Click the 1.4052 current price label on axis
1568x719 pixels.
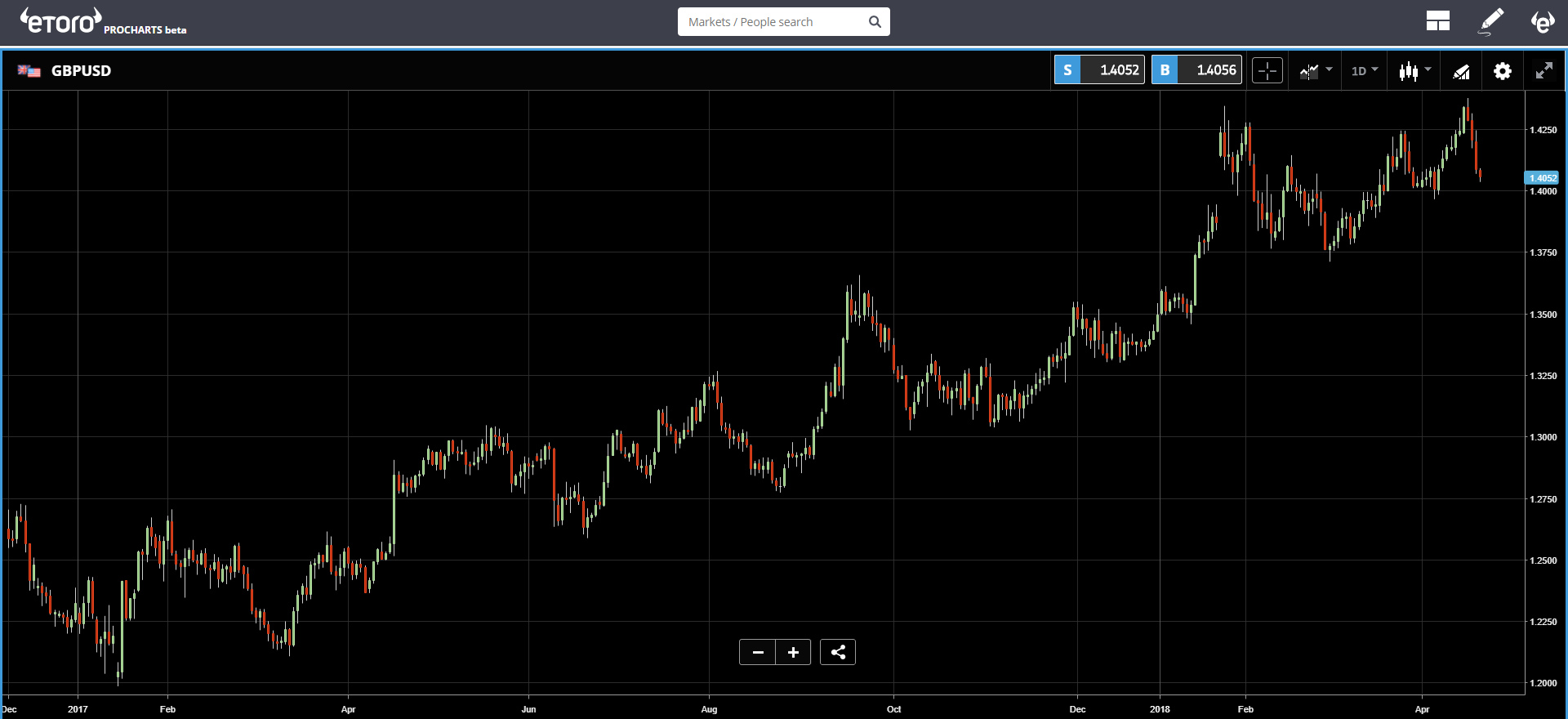[x=1542, y=177]
